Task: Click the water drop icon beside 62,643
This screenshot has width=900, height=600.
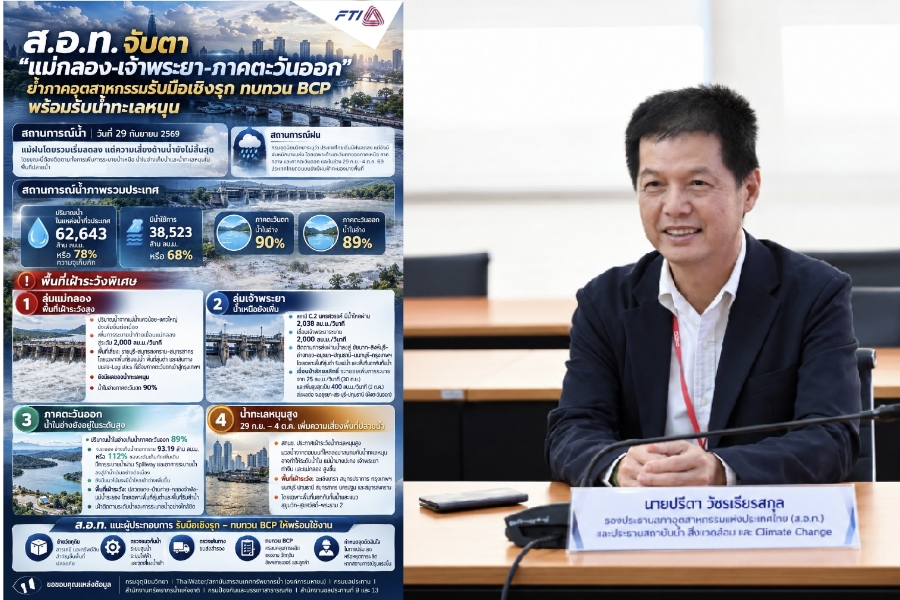Action: point(38,232)
